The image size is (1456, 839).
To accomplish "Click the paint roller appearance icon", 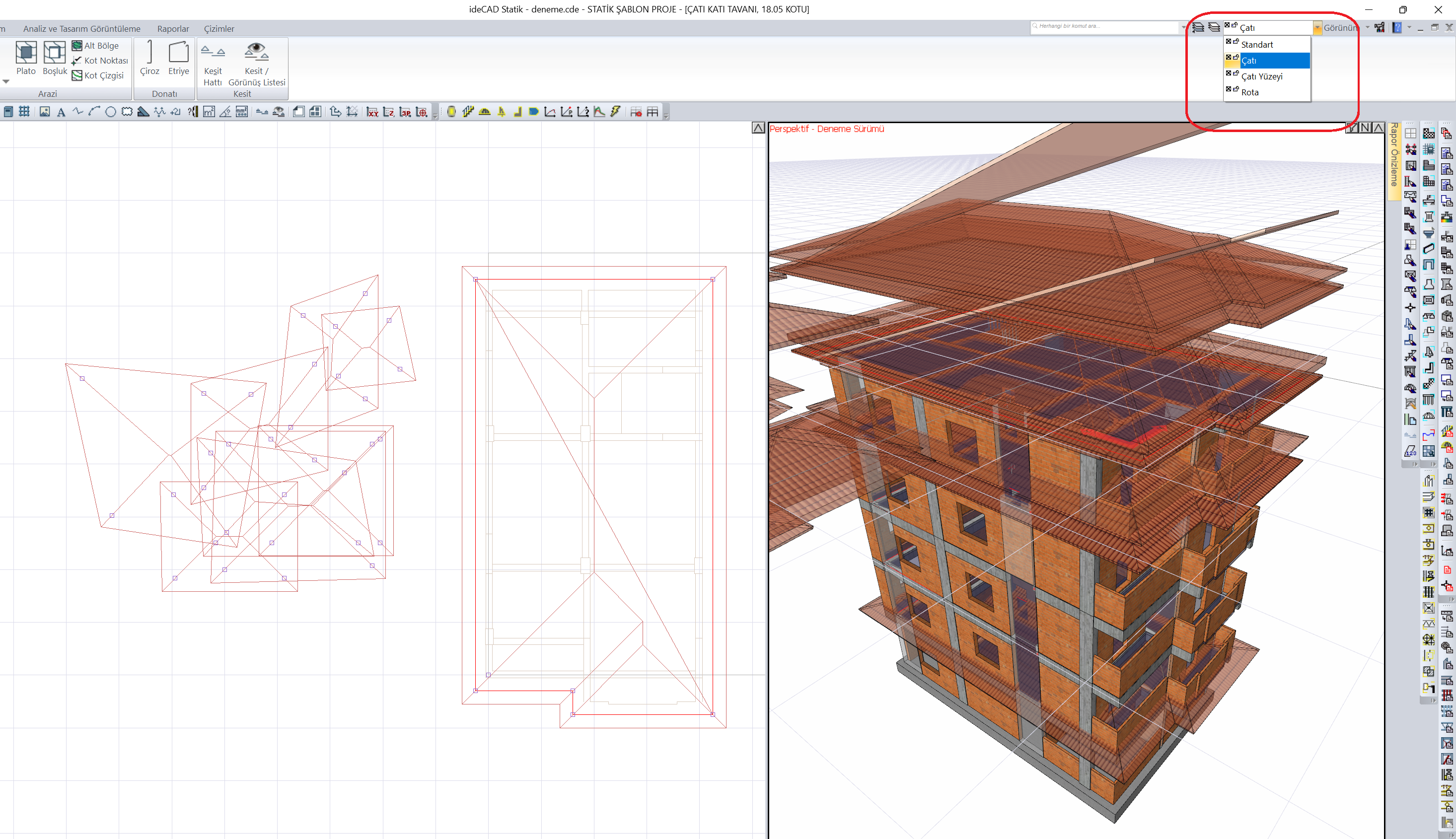I will pos(1380,28).
